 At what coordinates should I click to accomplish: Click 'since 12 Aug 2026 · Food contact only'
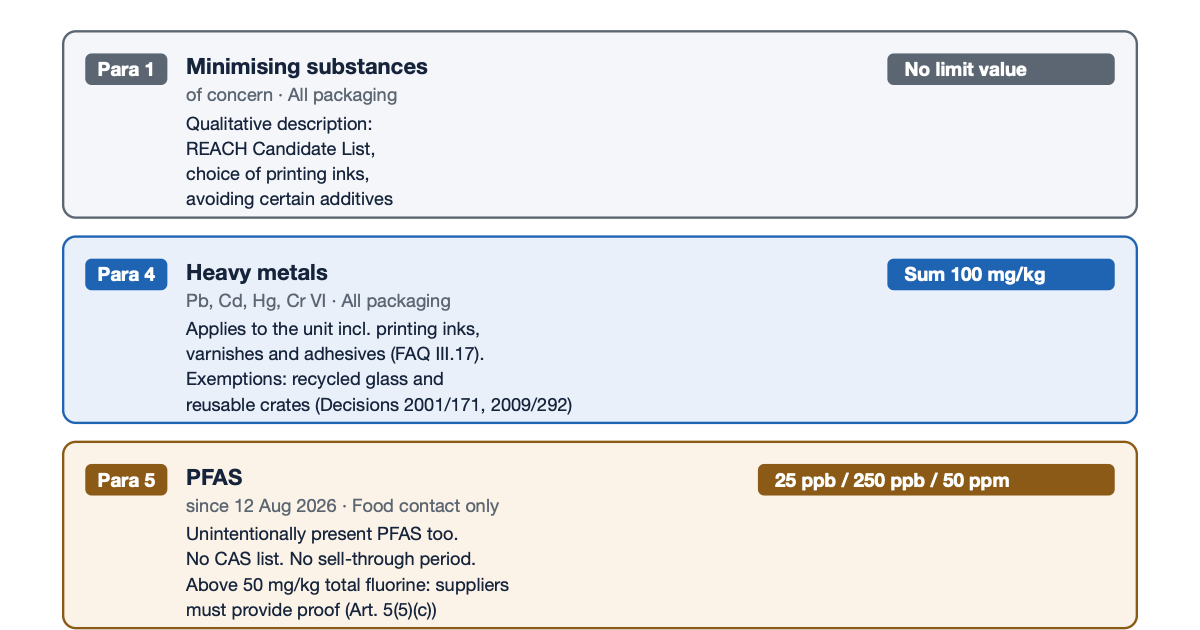342,506
